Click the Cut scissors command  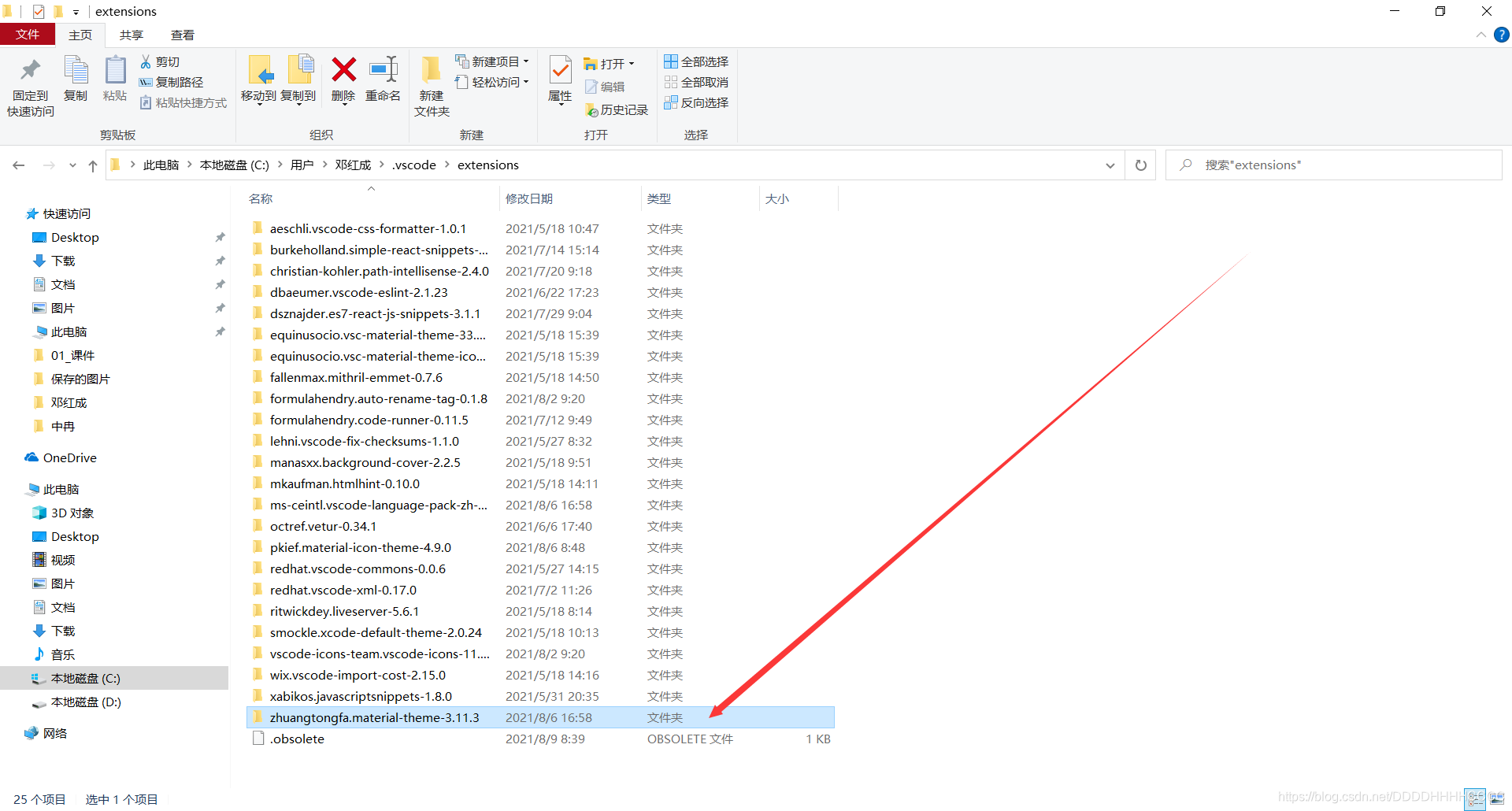(x=160, y=61)
